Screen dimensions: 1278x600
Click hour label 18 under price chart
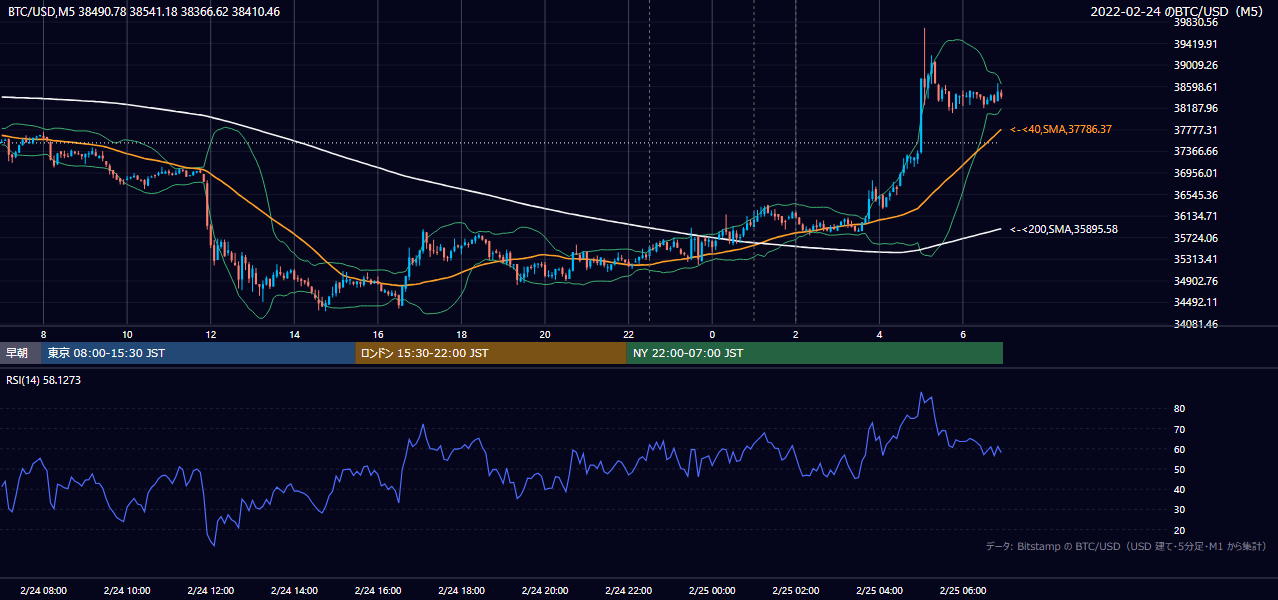(461, 334)
